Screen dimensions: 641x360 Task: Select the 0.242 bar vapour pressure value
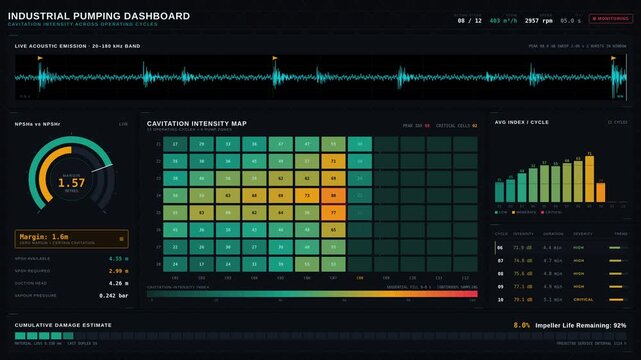114,295
